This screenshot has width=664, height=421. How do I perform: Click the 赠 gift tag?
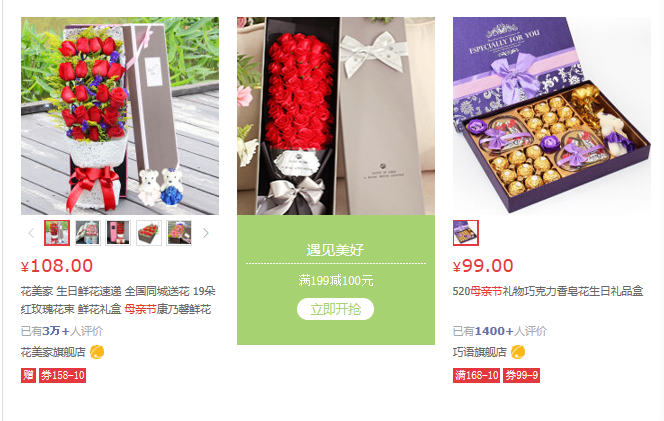[28, 375]
